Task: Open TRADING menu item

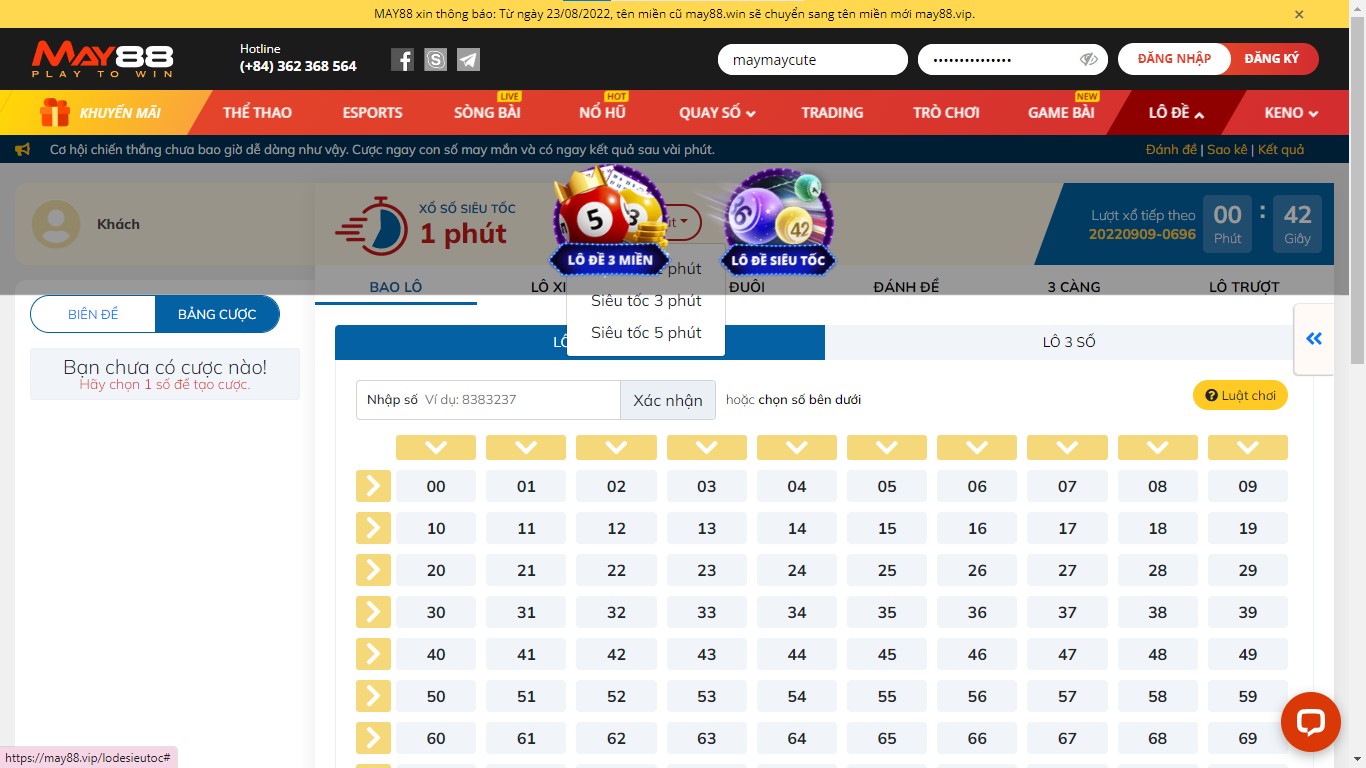Action: [x=832, y=113]
